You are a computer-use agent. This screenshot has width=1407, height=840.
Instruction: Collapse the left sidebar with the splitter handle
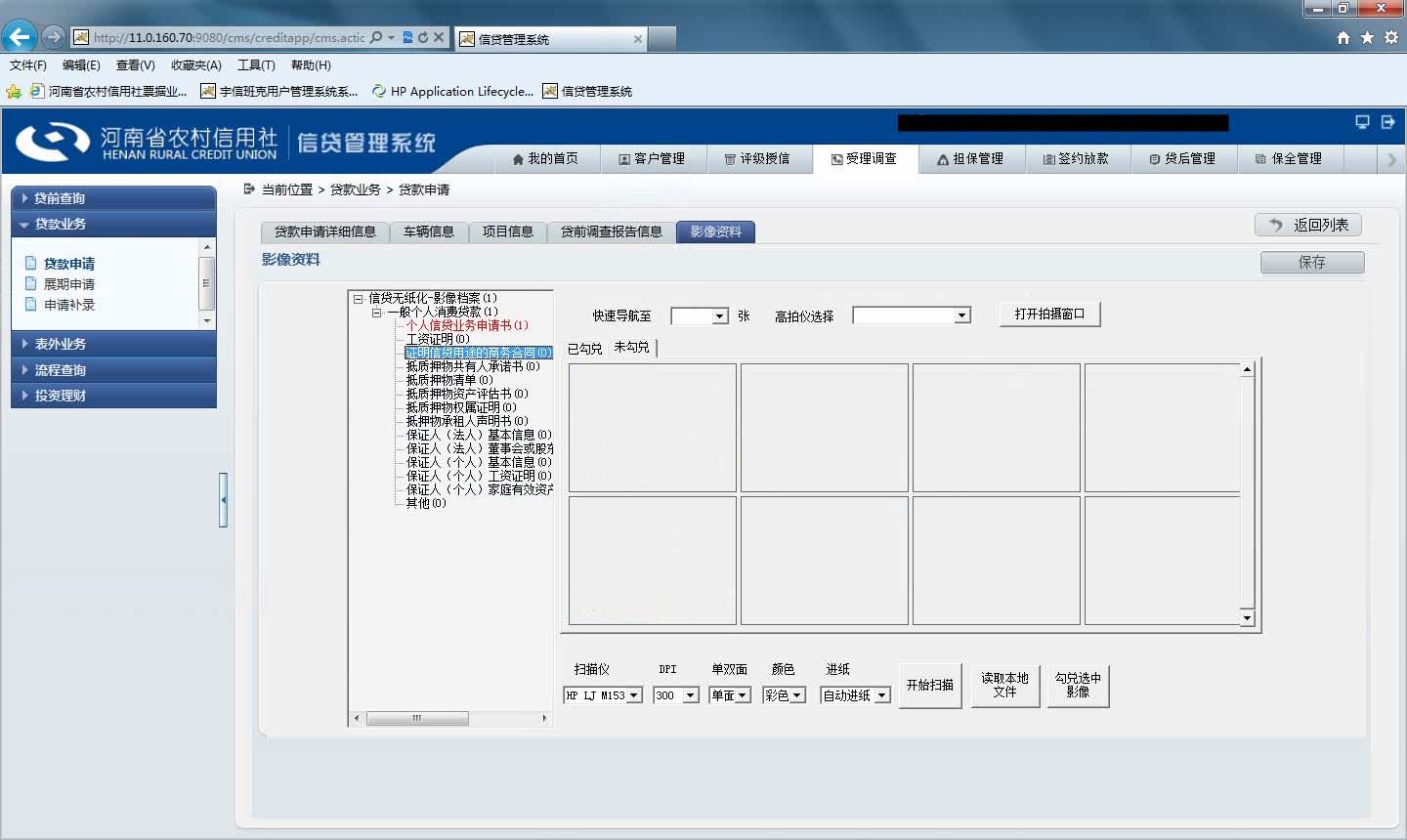(224, 500)
